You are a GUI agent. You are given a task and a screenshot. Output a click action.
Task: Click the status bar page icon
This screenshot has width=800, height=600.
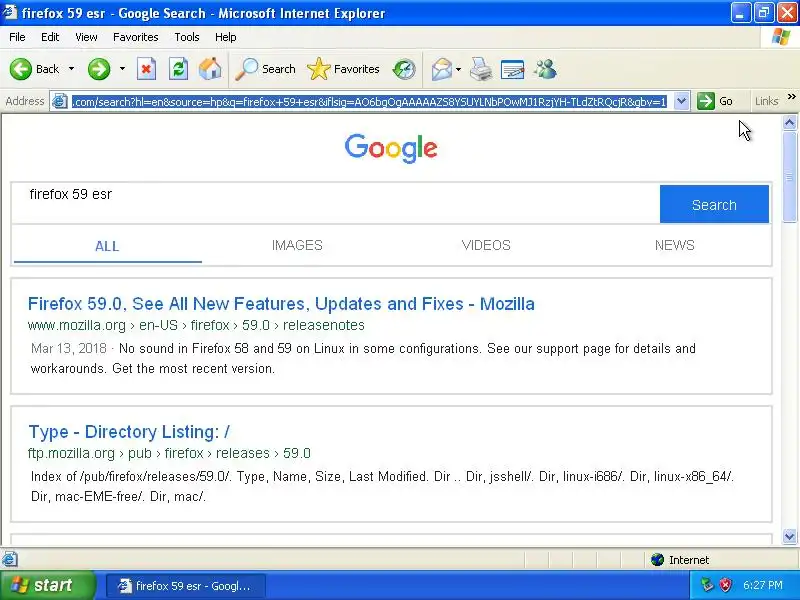pos(10,560)
